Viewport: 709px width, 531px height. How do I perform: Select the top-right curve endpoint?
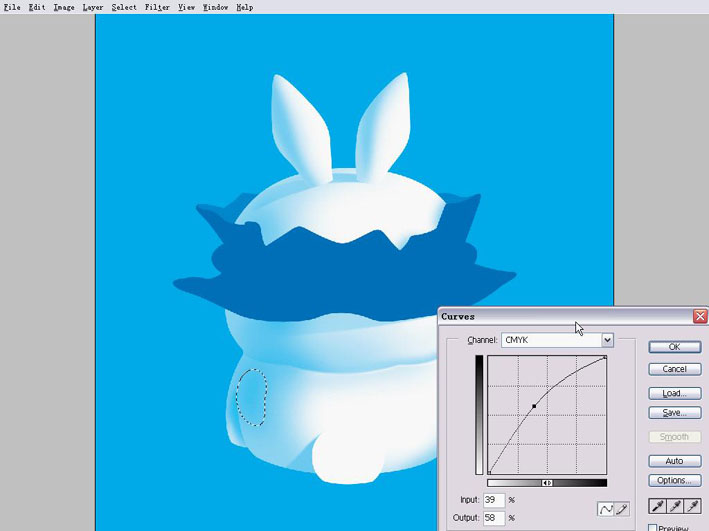[x=605, y=357]
